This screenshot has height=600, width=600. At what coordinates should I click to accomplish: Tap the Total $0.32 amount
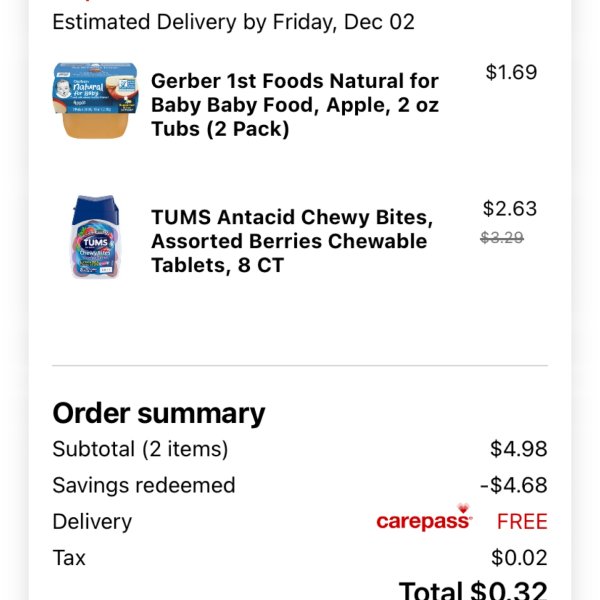tap(473, 590)
